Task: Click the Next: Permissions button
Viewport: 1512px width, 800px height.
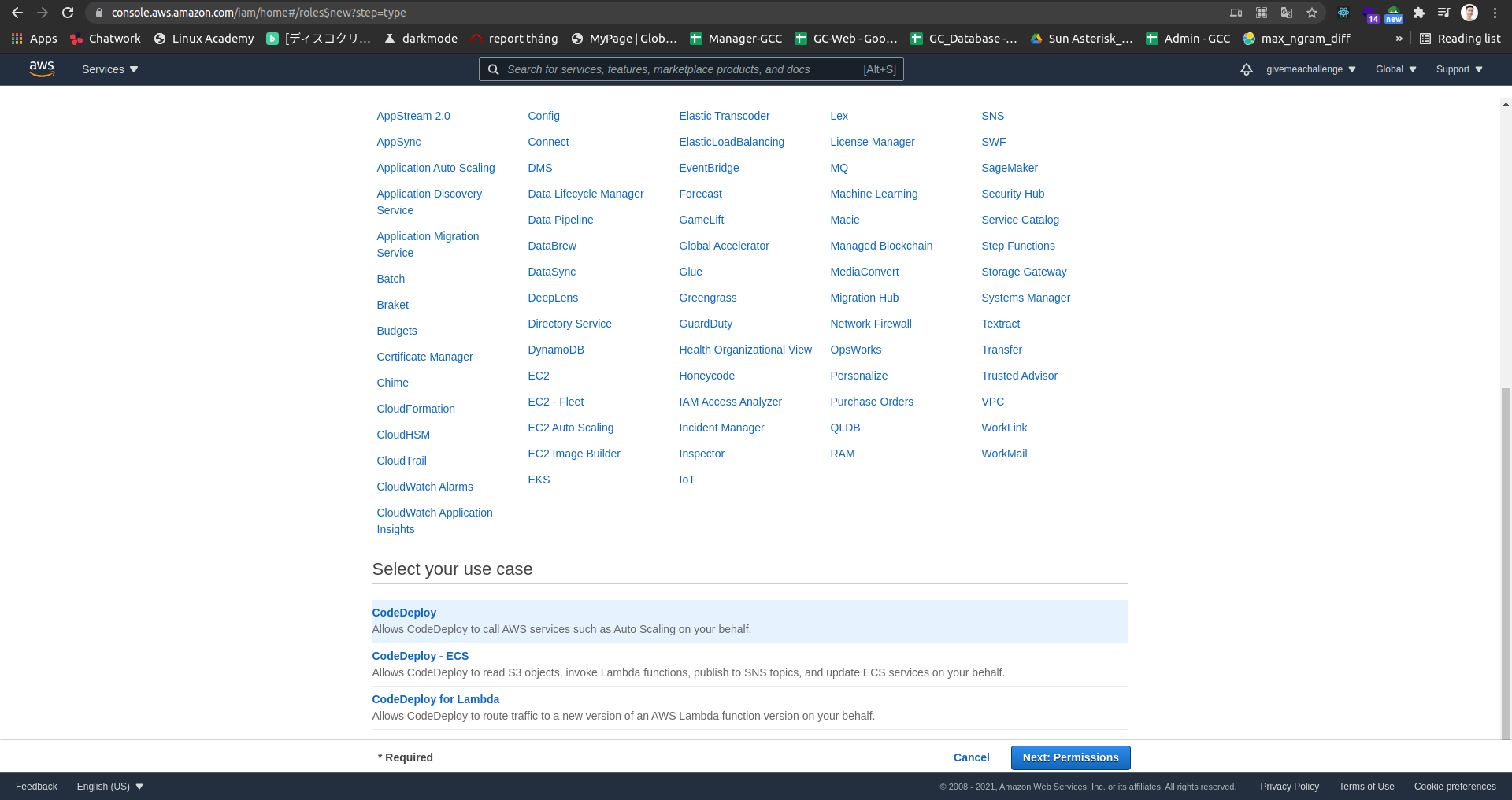Action: click(1070, 757)
